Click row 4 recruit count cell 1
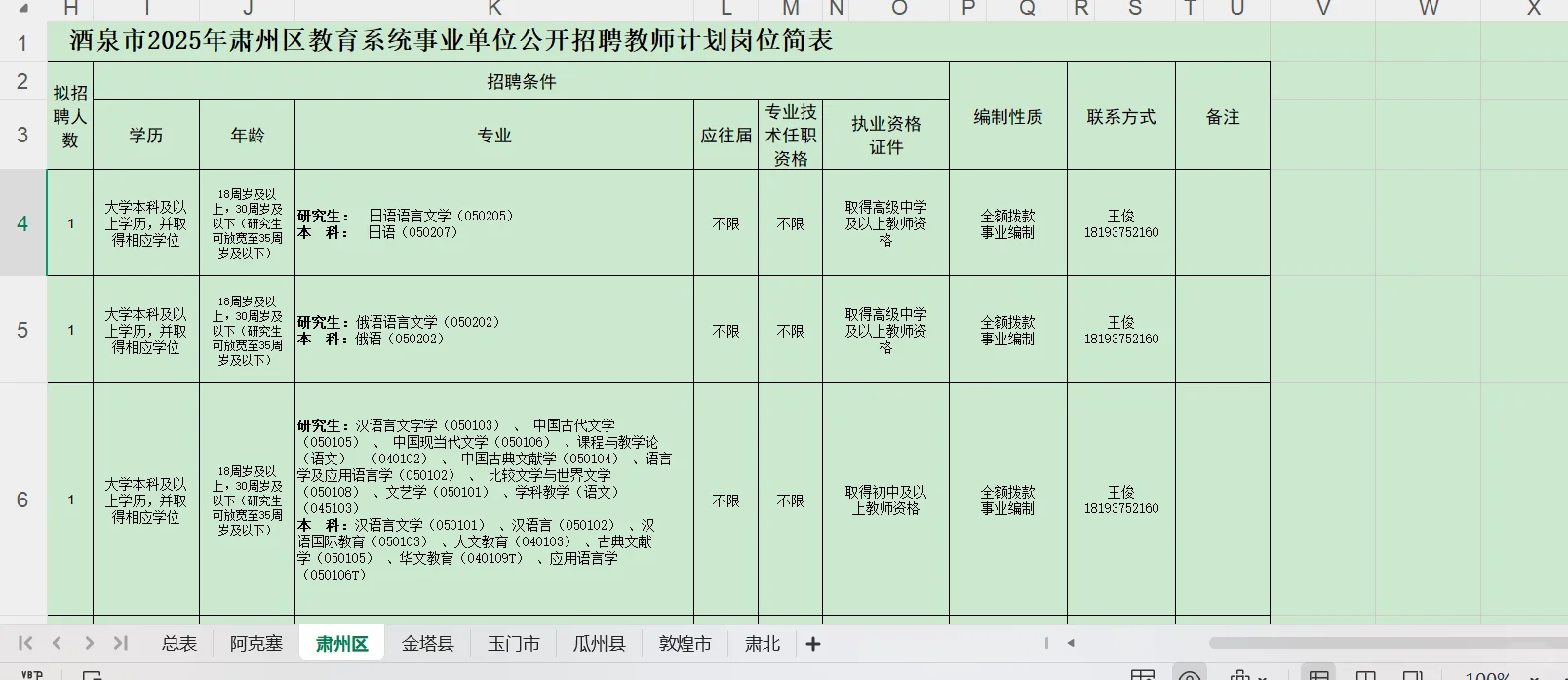The height and width of the screenshot is (680, 1568). (70, 223)
